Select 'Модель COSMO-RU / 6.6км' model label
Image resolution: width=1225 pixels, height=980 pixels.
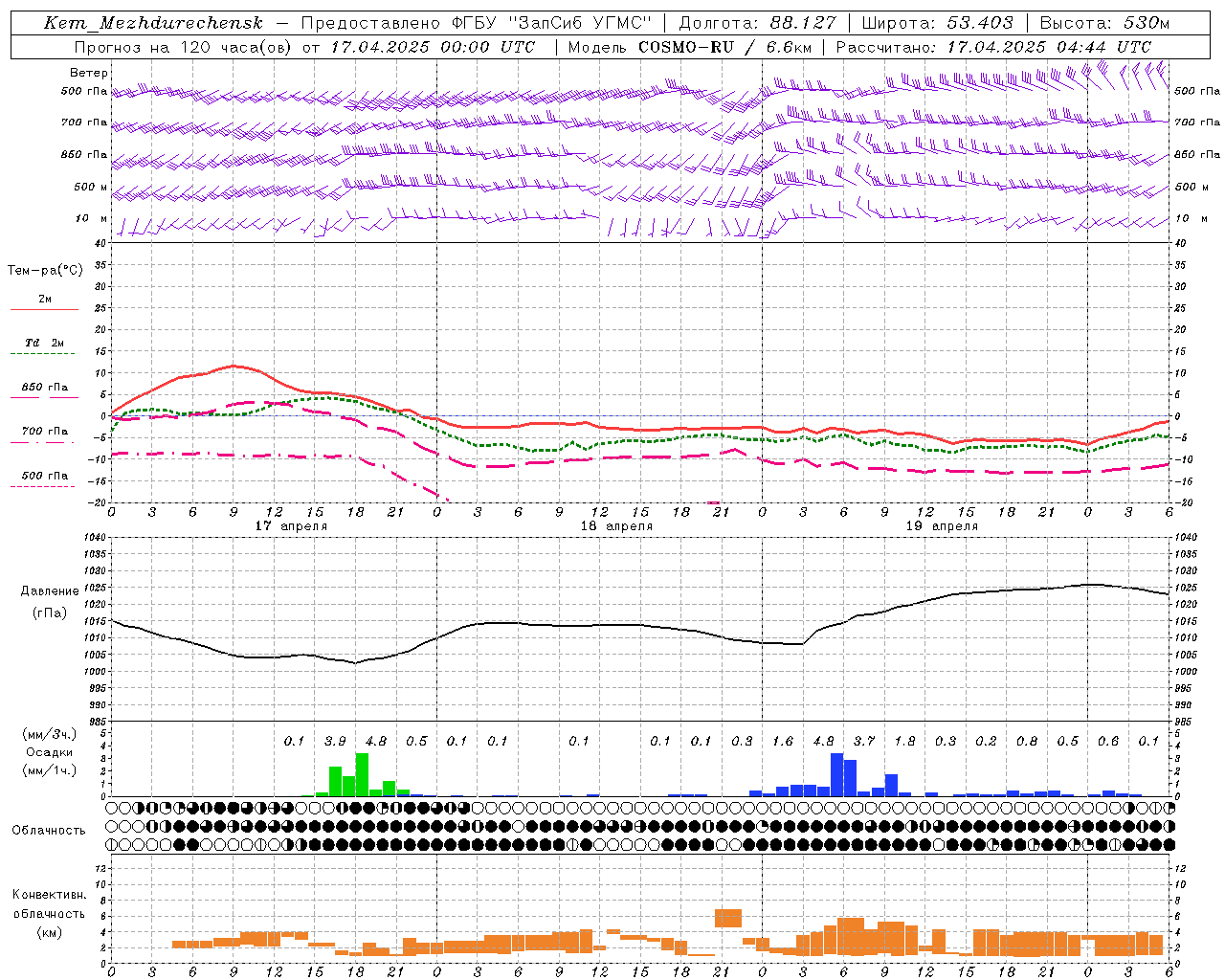tap(690, 47)
